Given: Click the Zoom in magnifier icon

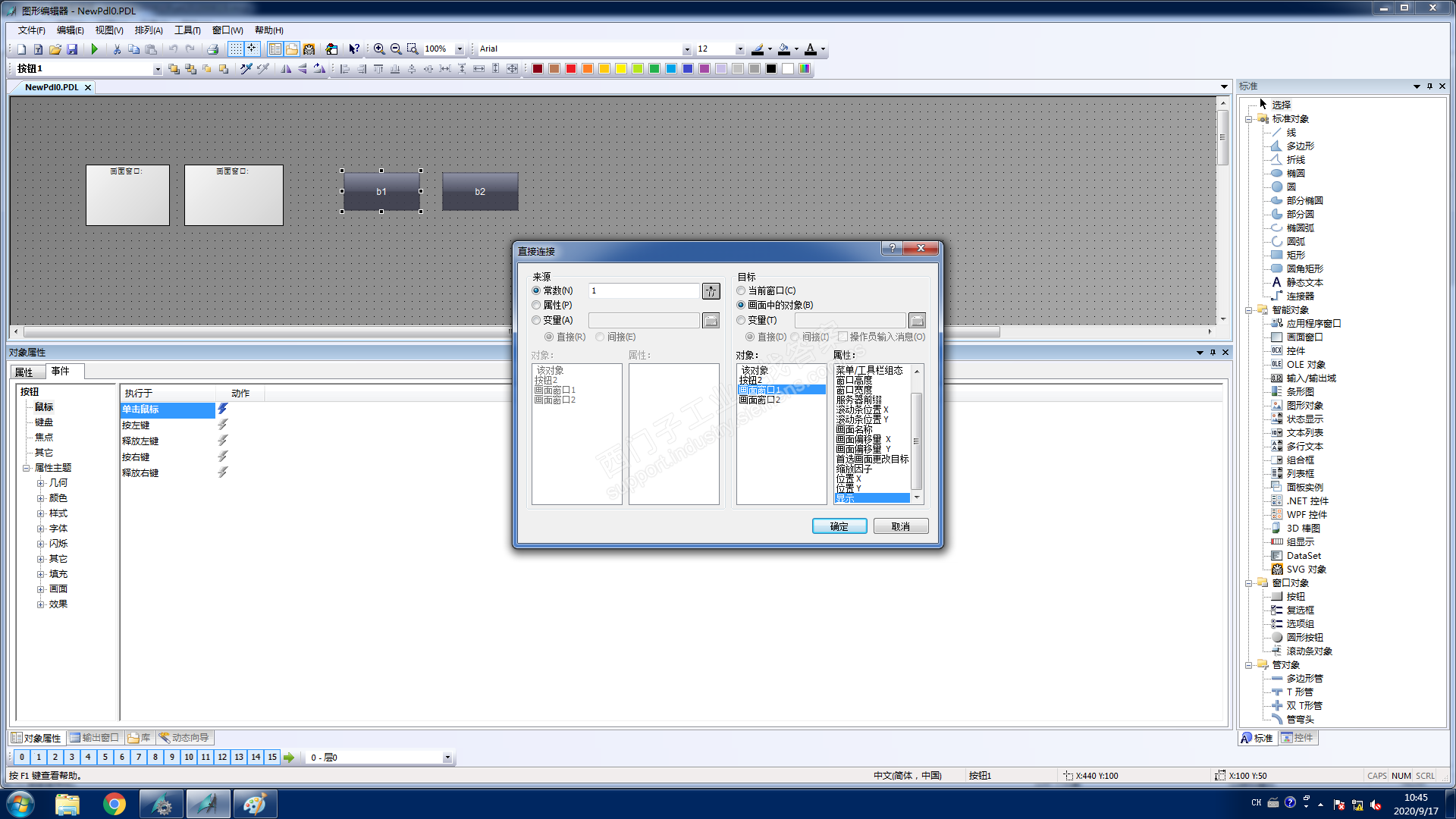Looking at the screenshot, I should pos(379,49).
